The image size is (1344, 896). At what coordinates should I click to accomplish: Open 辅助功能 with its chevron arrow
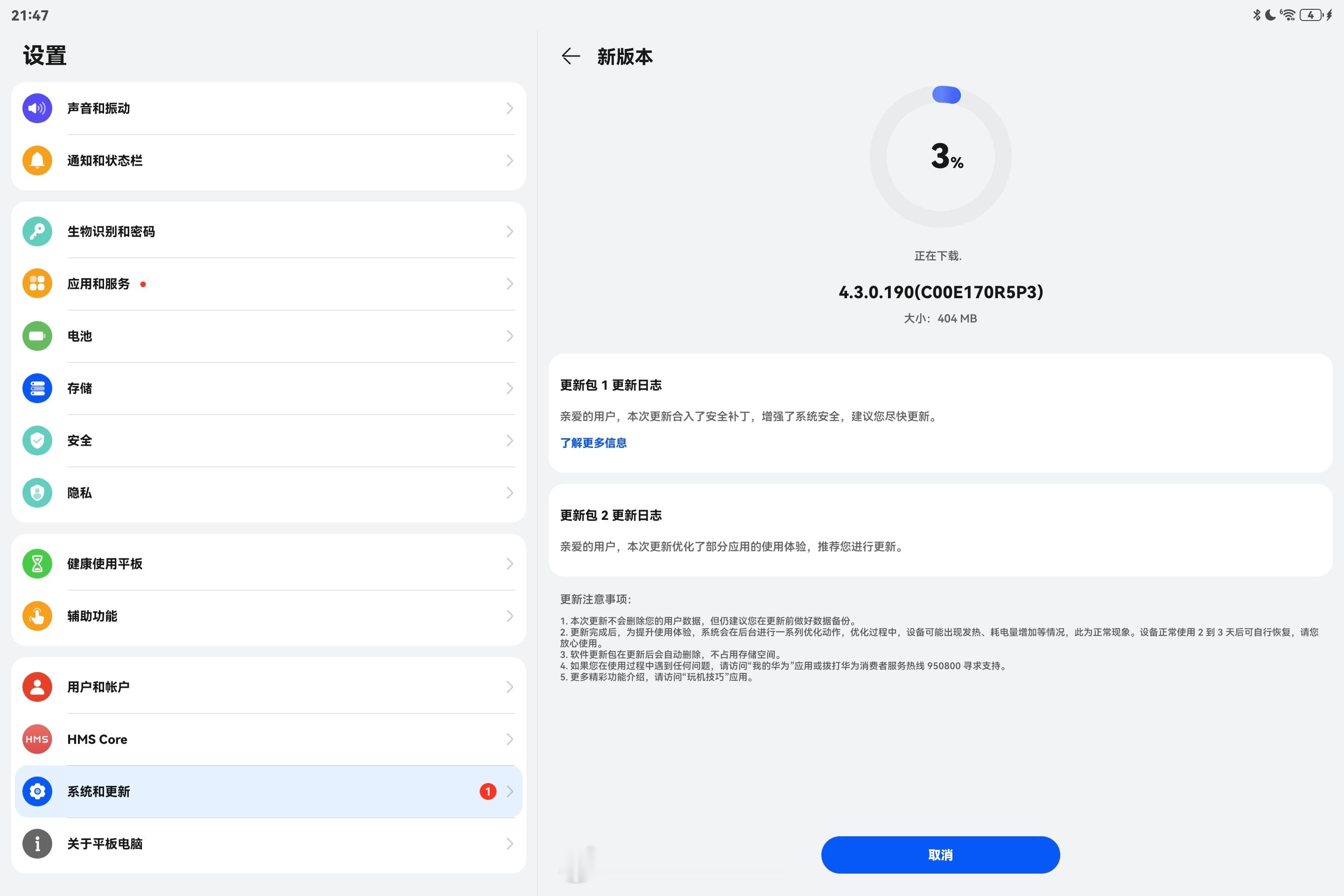pyautogui.click(x=509, y=616)
